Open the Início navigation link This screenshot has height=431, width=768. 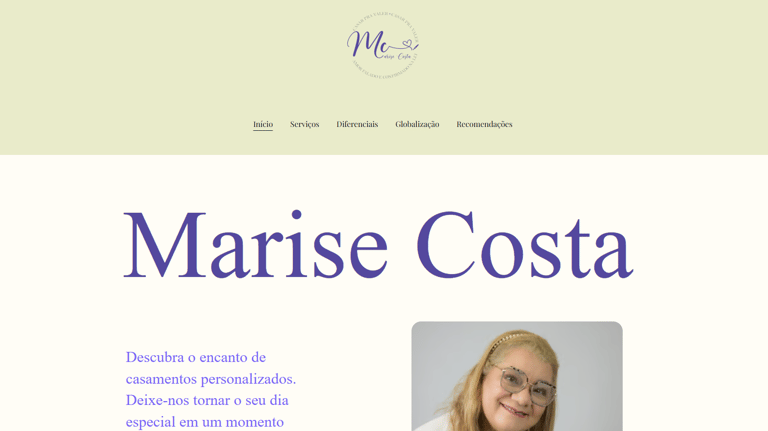point(263,124)
